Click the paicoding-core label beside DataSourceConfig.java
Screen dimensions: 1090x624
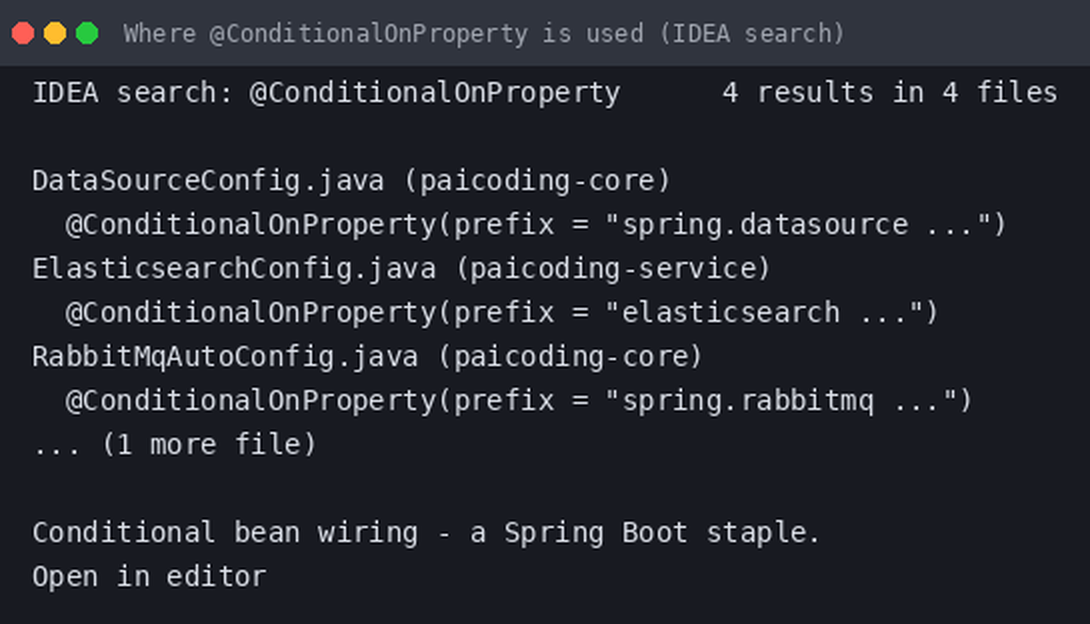(537, 181)
